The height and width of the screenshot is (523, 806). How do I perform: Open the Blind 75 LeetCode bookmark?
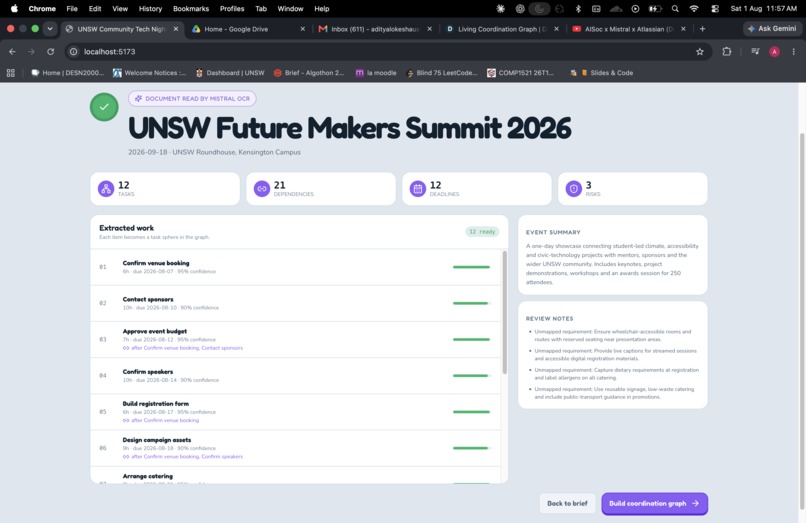point(442,73)
